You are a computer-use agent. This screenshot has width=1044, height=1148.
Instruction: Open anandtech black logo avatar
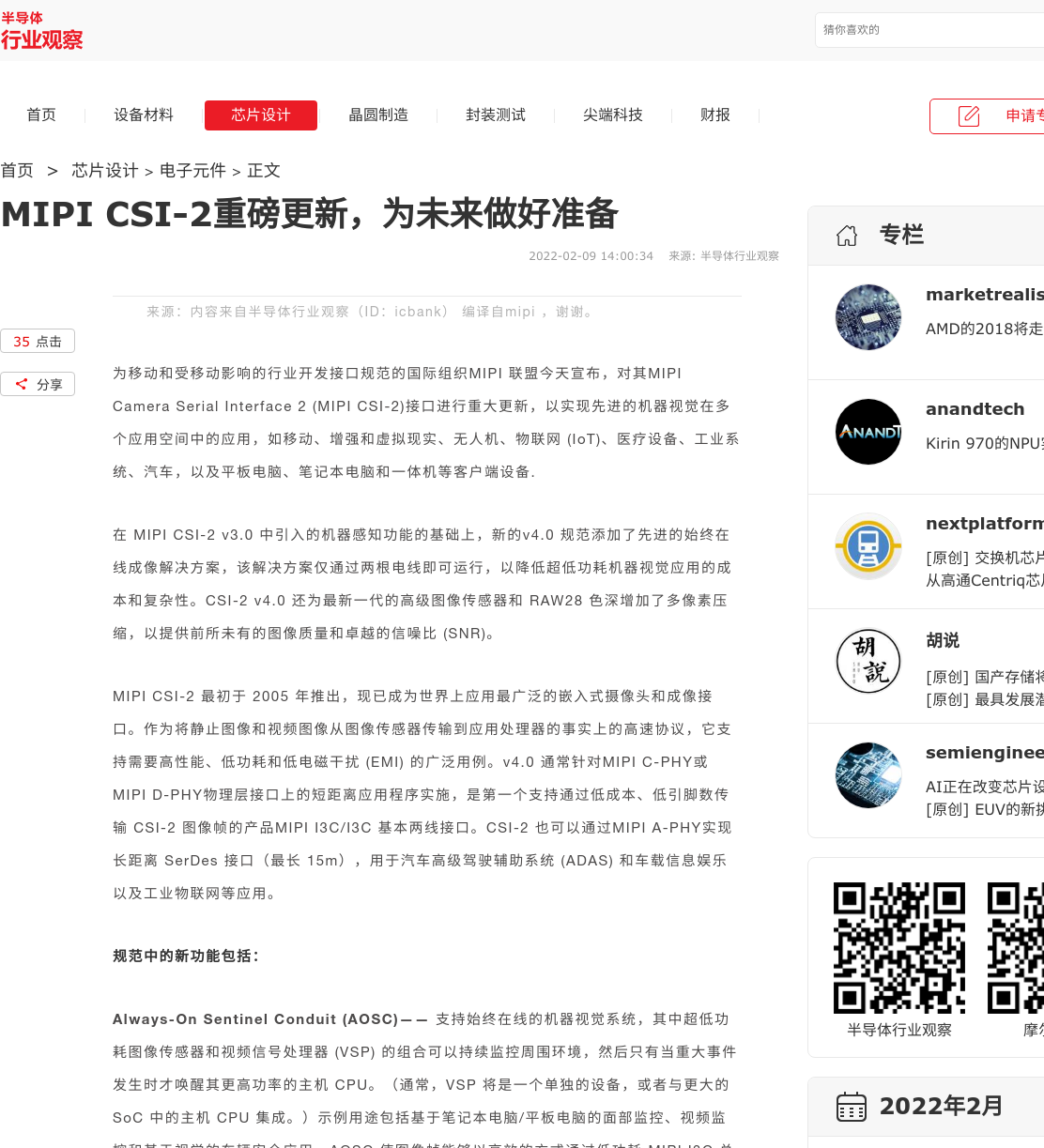(868, 432)
